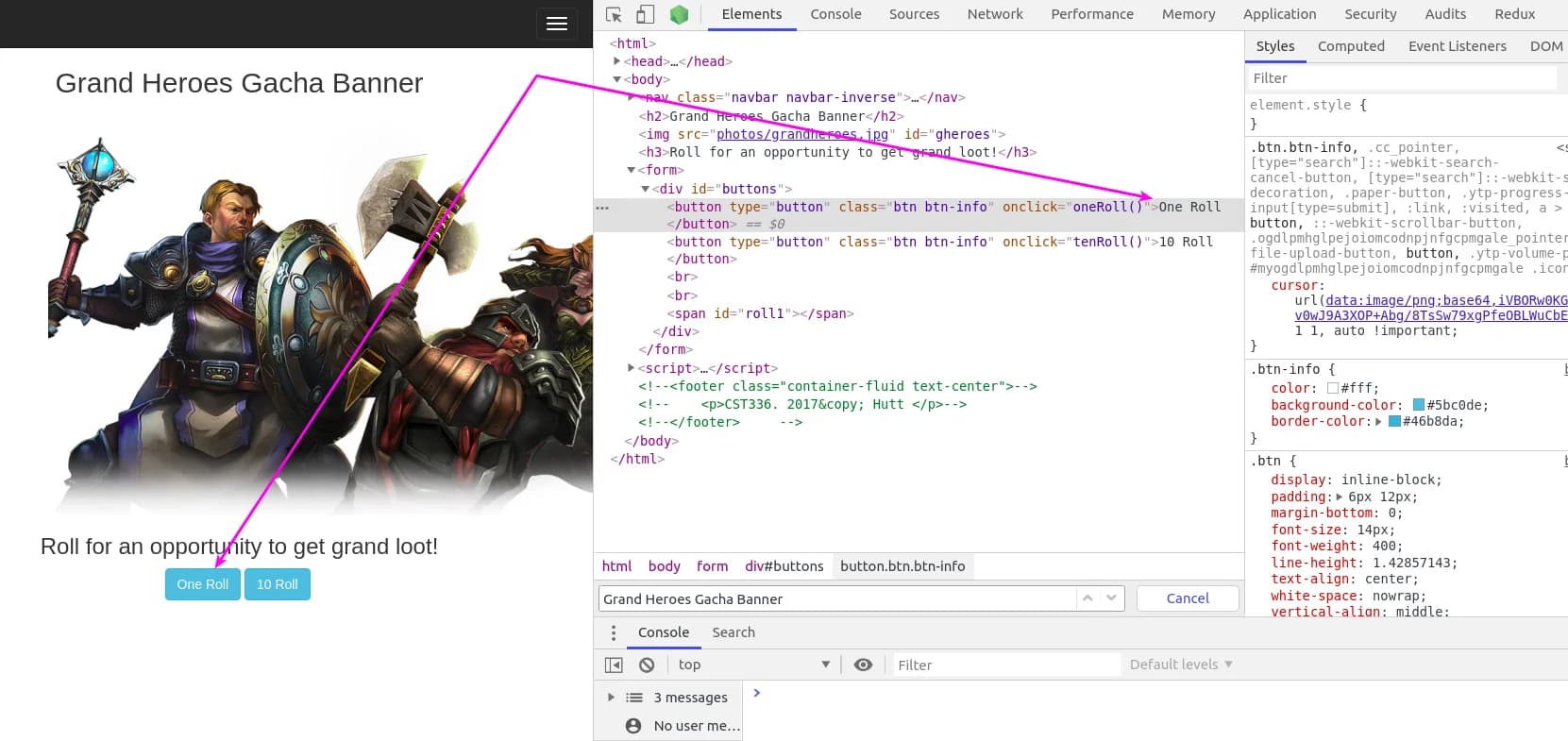Activate the inspect element picker icon

(614, 14)
